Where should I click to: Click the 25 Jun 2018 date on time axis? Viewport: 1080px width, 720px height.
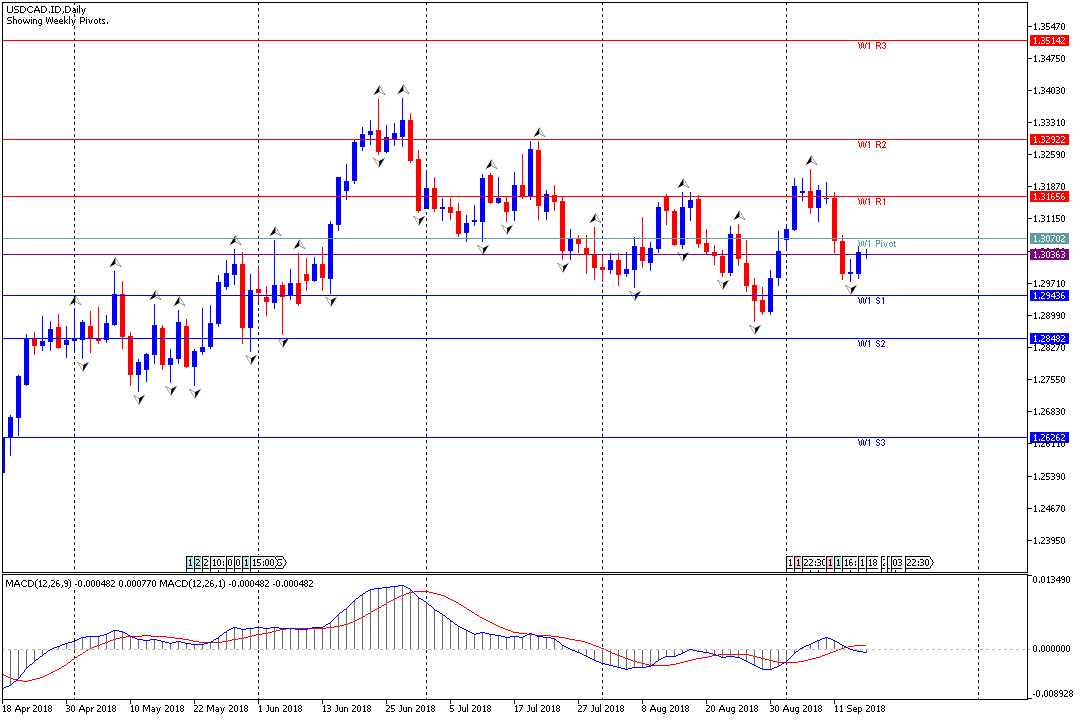(411, 709)
